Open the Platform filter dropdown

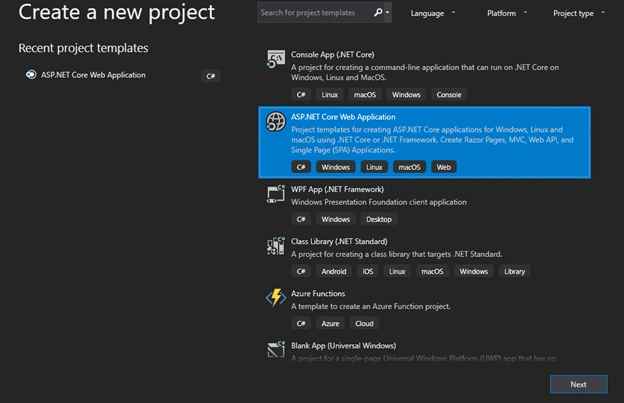pos(507,13)
